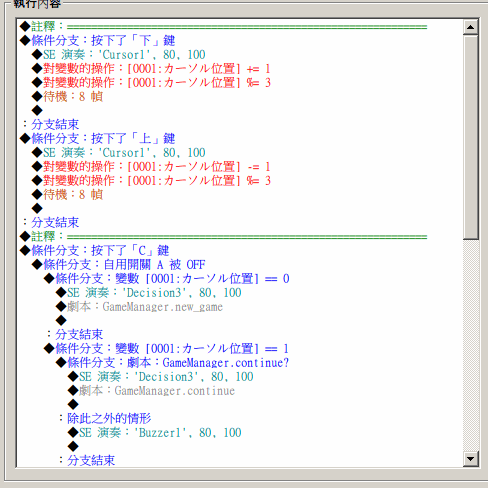Image resolution: width=488 pixels, height=488 pixels.
Task: Click the scroll up arrow button
Action: [470, 27]
